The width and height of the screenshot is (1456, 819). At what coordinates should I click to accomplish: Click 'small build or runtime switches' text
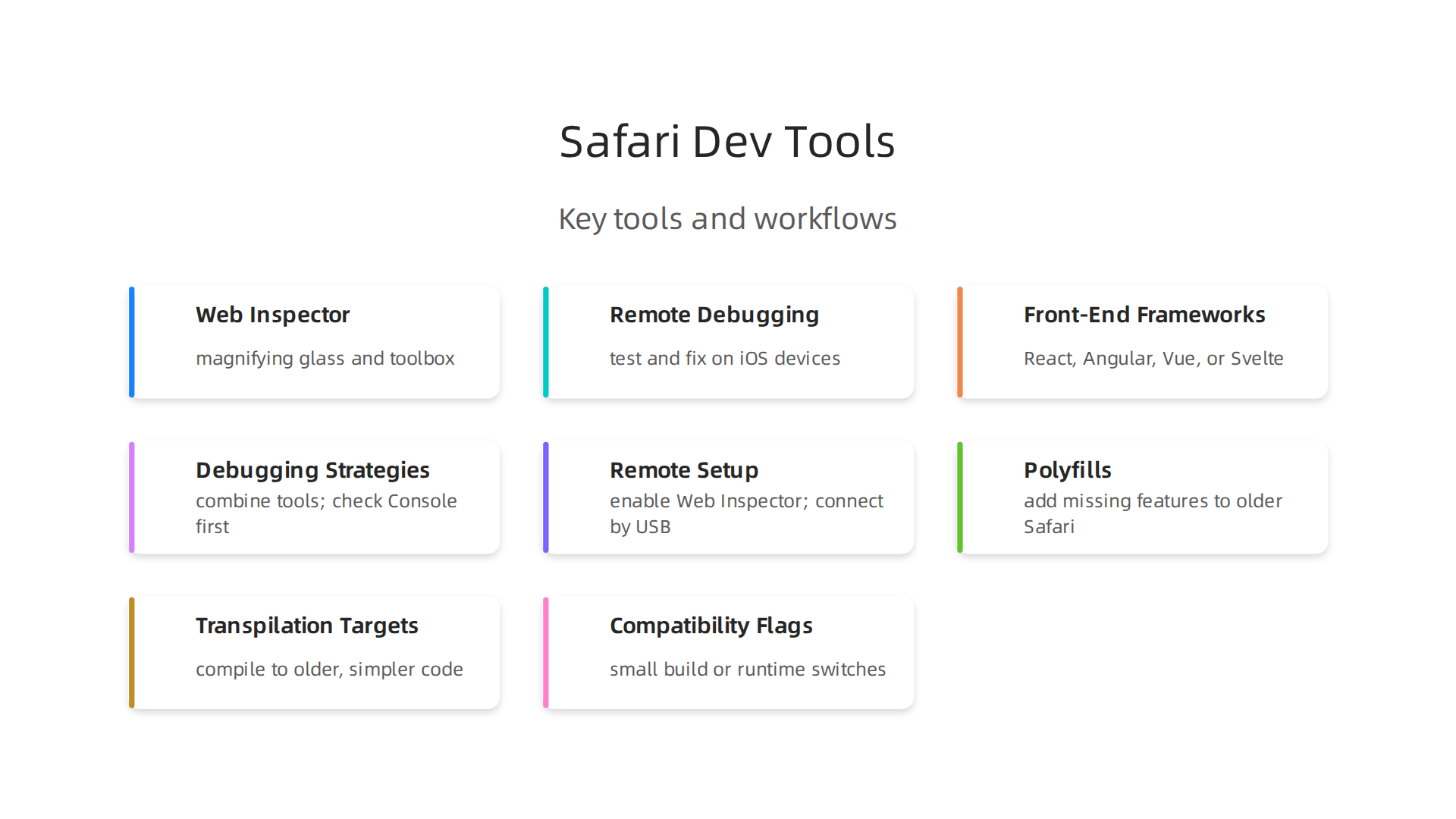(748, 669)
